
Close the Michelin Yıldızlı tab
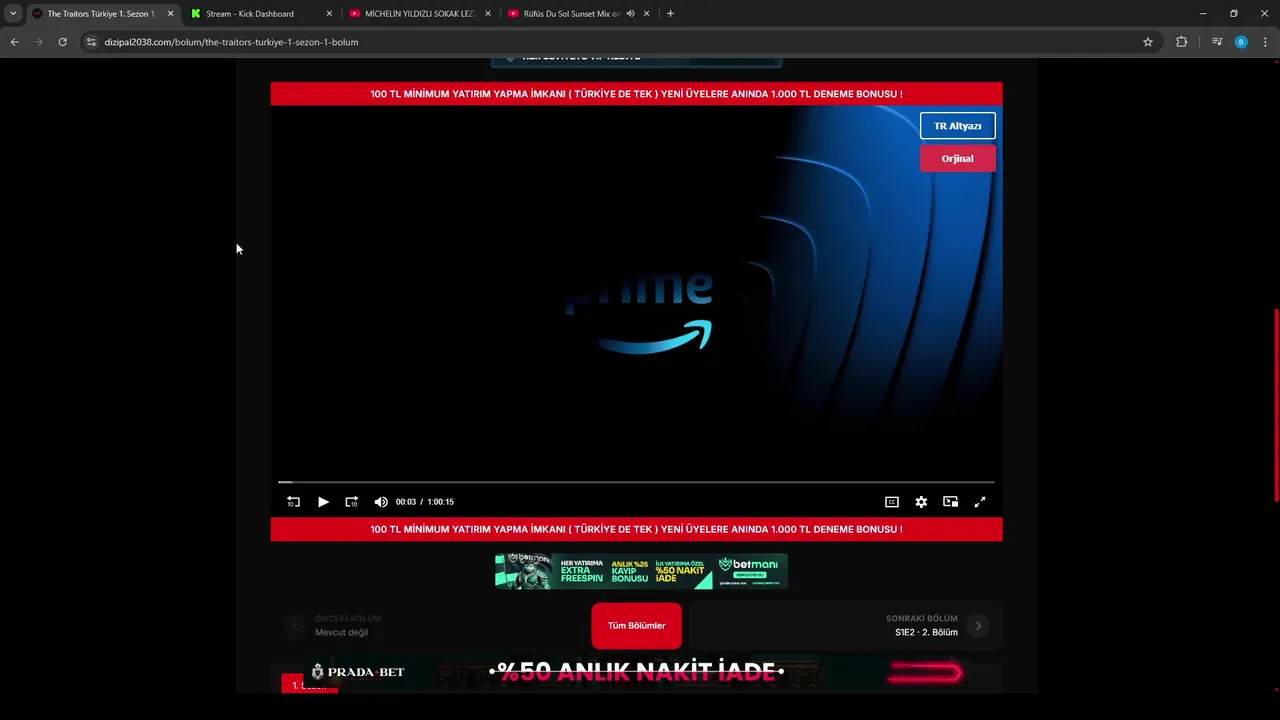(488, 14)
